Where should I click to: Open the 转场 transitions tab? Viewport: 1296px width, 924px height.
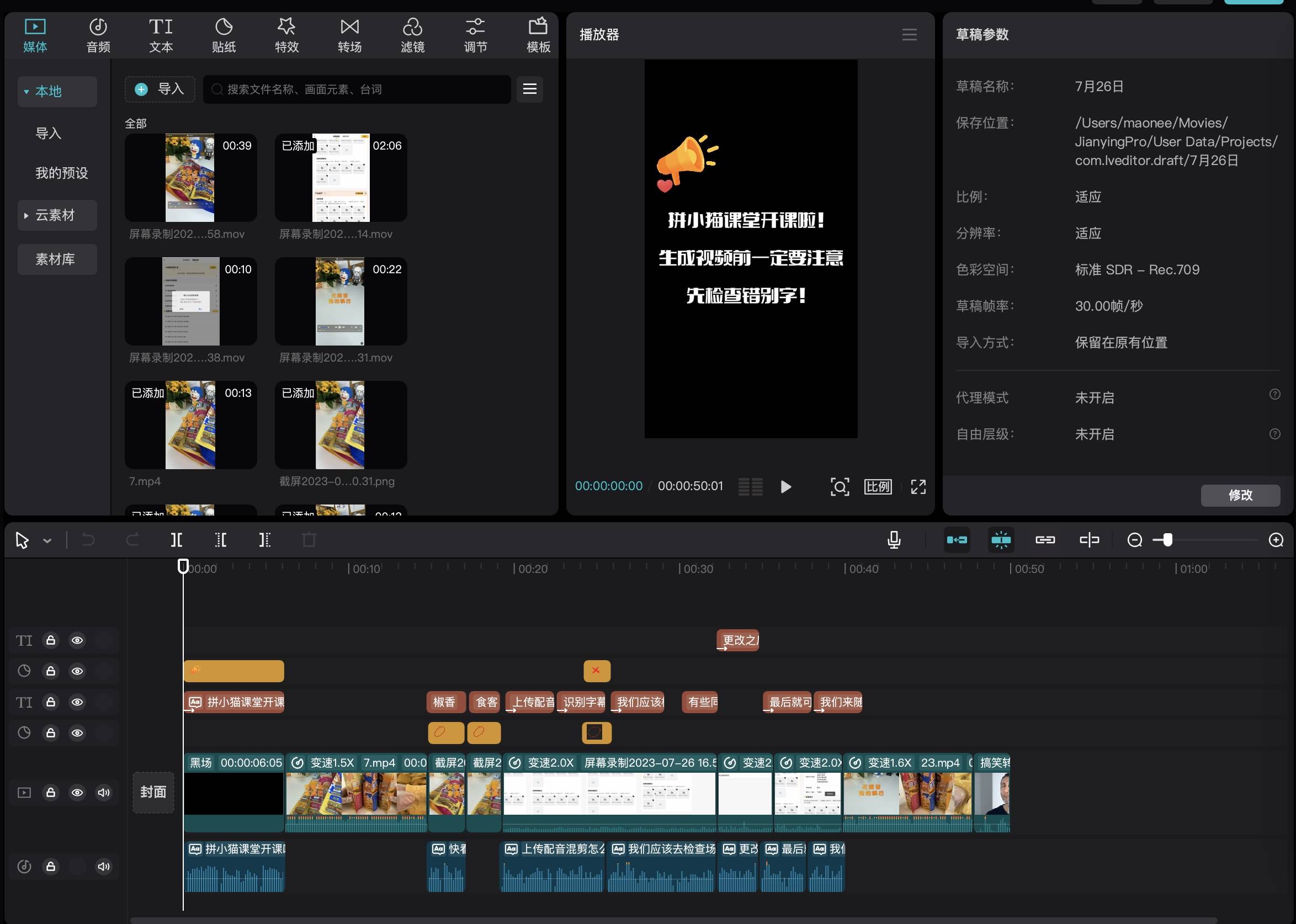[x=349, y=35]
